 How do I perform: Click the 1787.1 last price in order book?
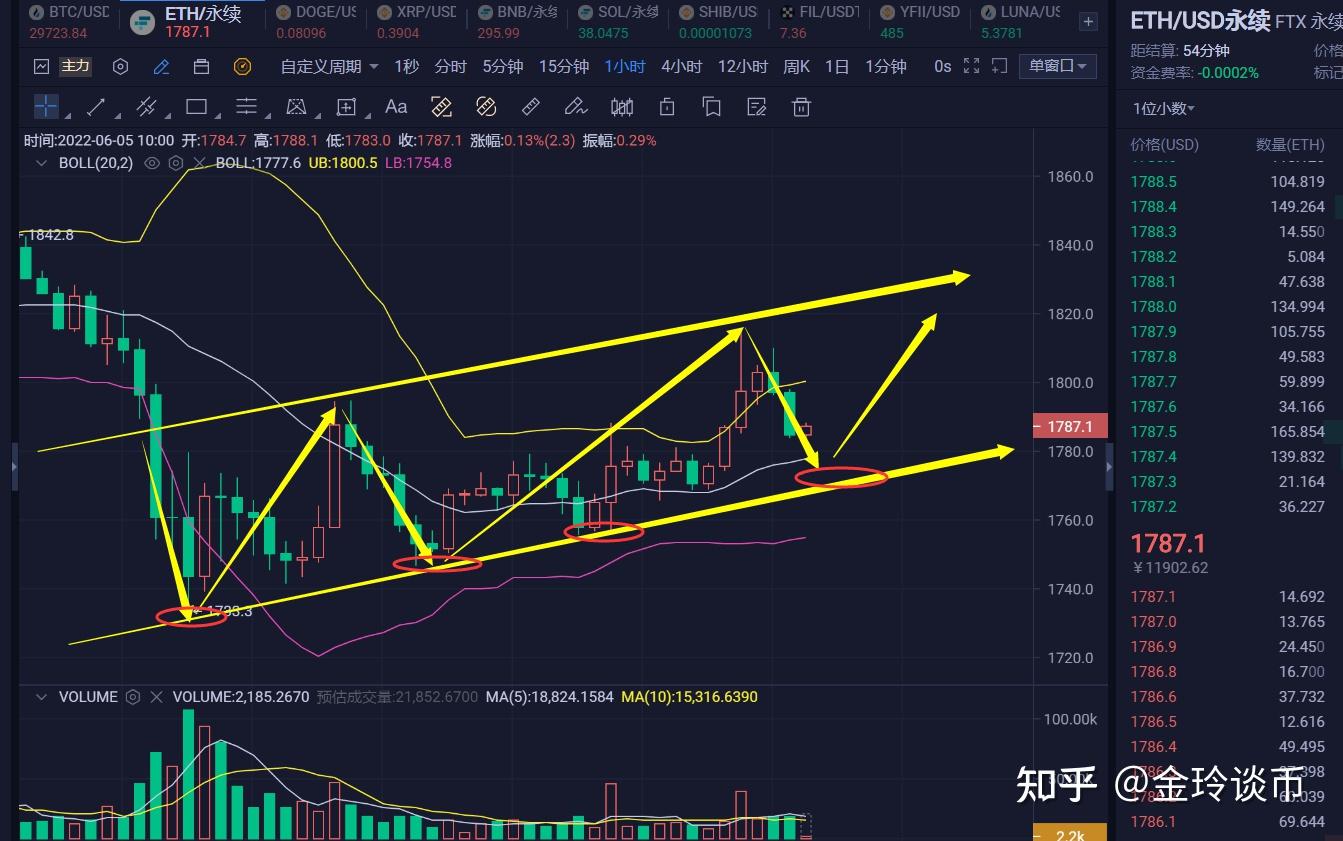pos(1167,543)
